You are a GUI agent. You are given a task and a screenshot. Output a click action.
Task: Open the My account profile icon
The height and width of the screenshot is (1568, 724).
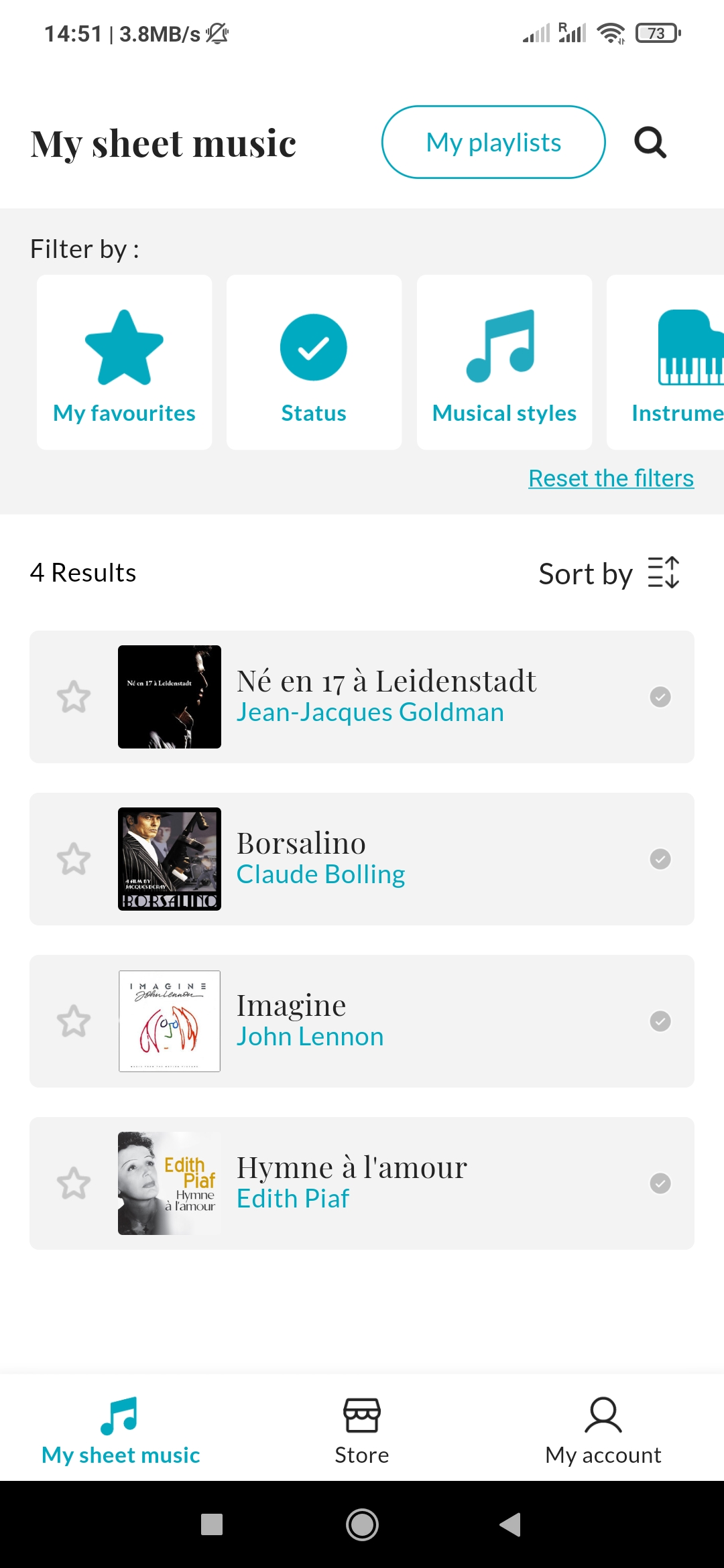(603, 1415)
